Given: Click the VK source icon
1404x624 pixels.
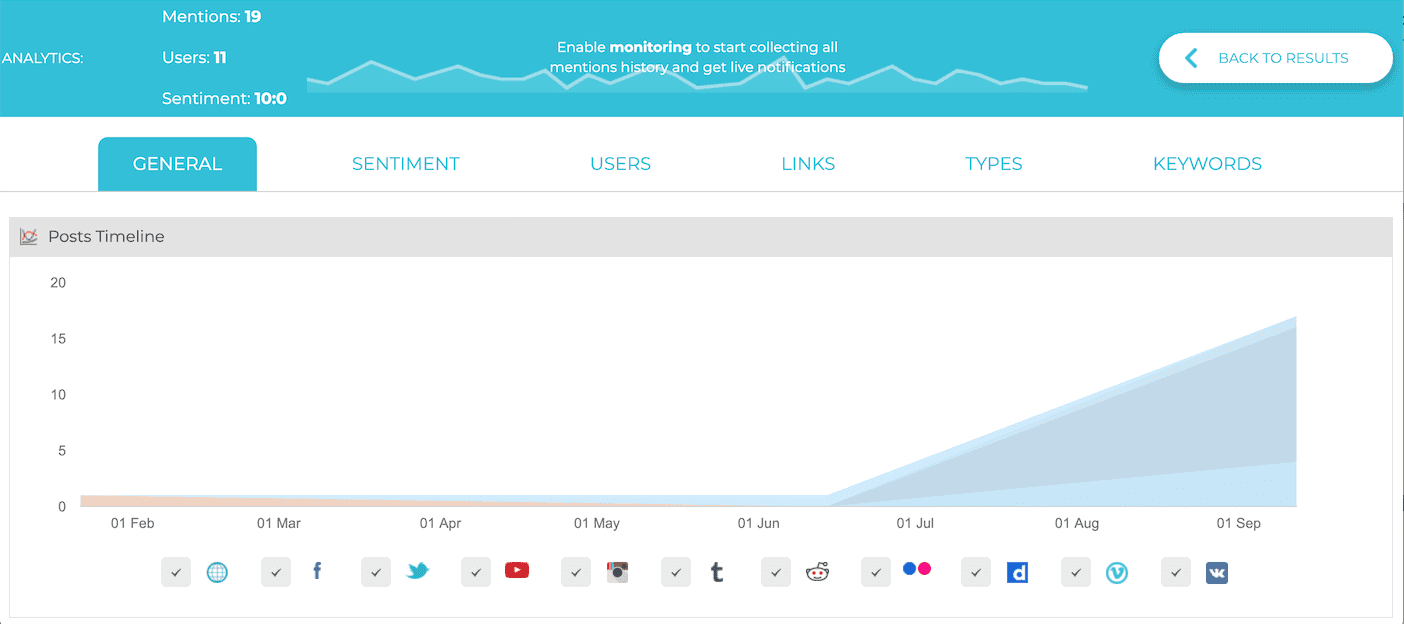Looking at the screenshot, I should (1217, 573).
